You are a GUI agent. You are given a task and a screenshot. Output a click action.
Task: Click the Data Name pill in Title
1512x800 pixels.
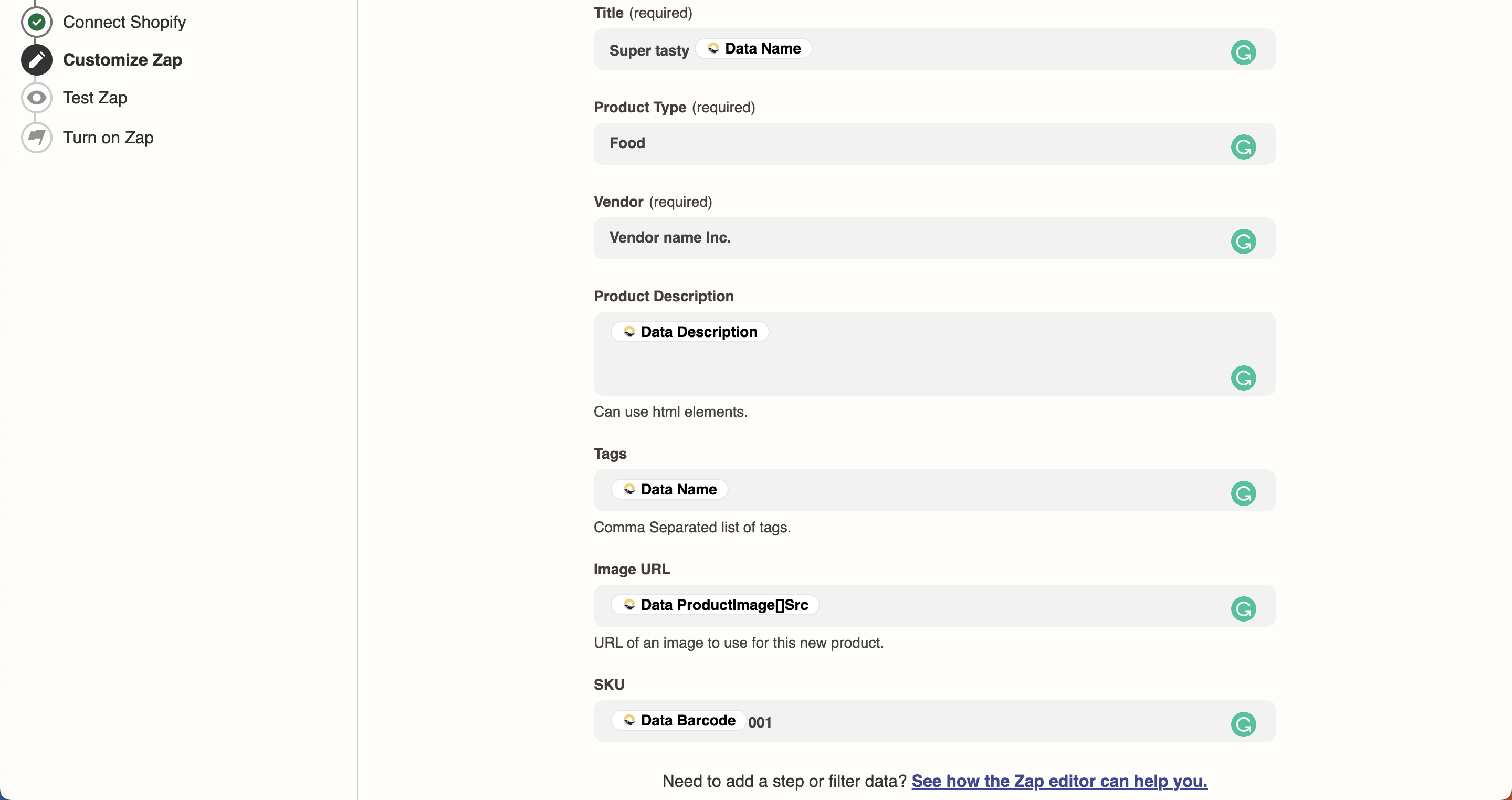tap(754, 49)
